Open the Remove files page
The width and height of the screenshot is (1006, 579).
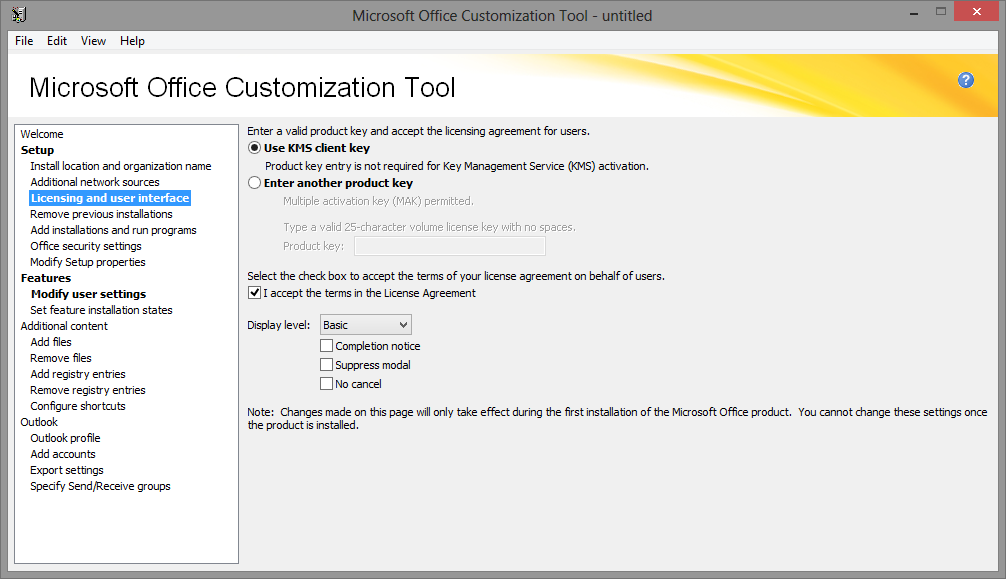(61, 359)
